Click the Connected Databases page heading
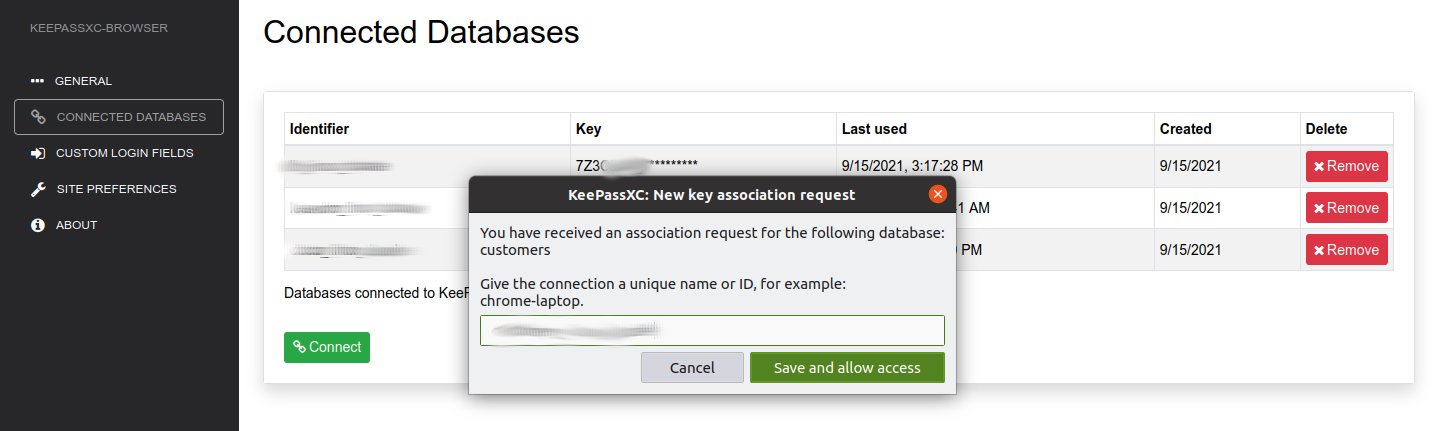The width and height of the screenshot is (1451, 431). point(421,32)
